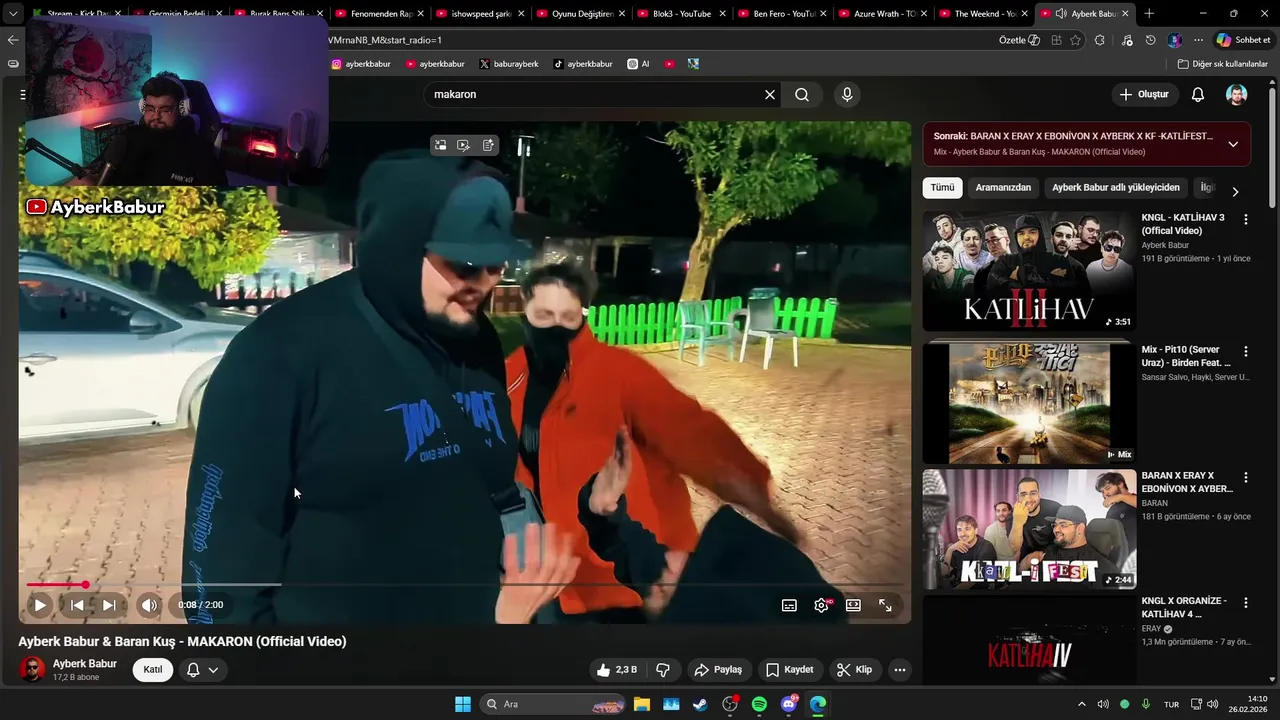This screenshot has height=720, width=1280.
Task: Save the video using Kaydet
Action: click(x=790, y=670)
